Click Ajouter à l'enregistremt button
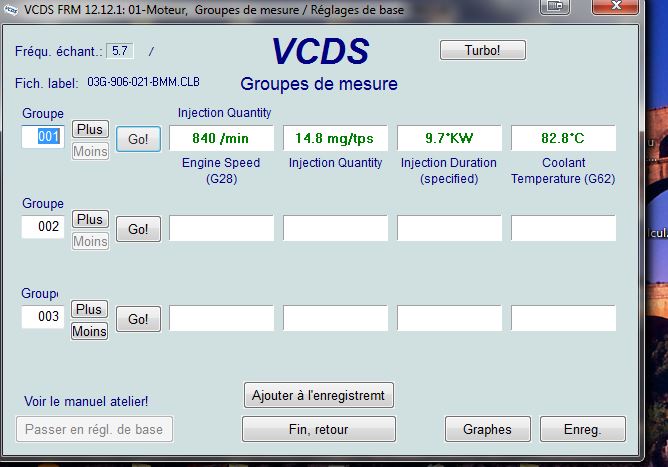This screenshot has height=467, width=668. pos(318,395)
